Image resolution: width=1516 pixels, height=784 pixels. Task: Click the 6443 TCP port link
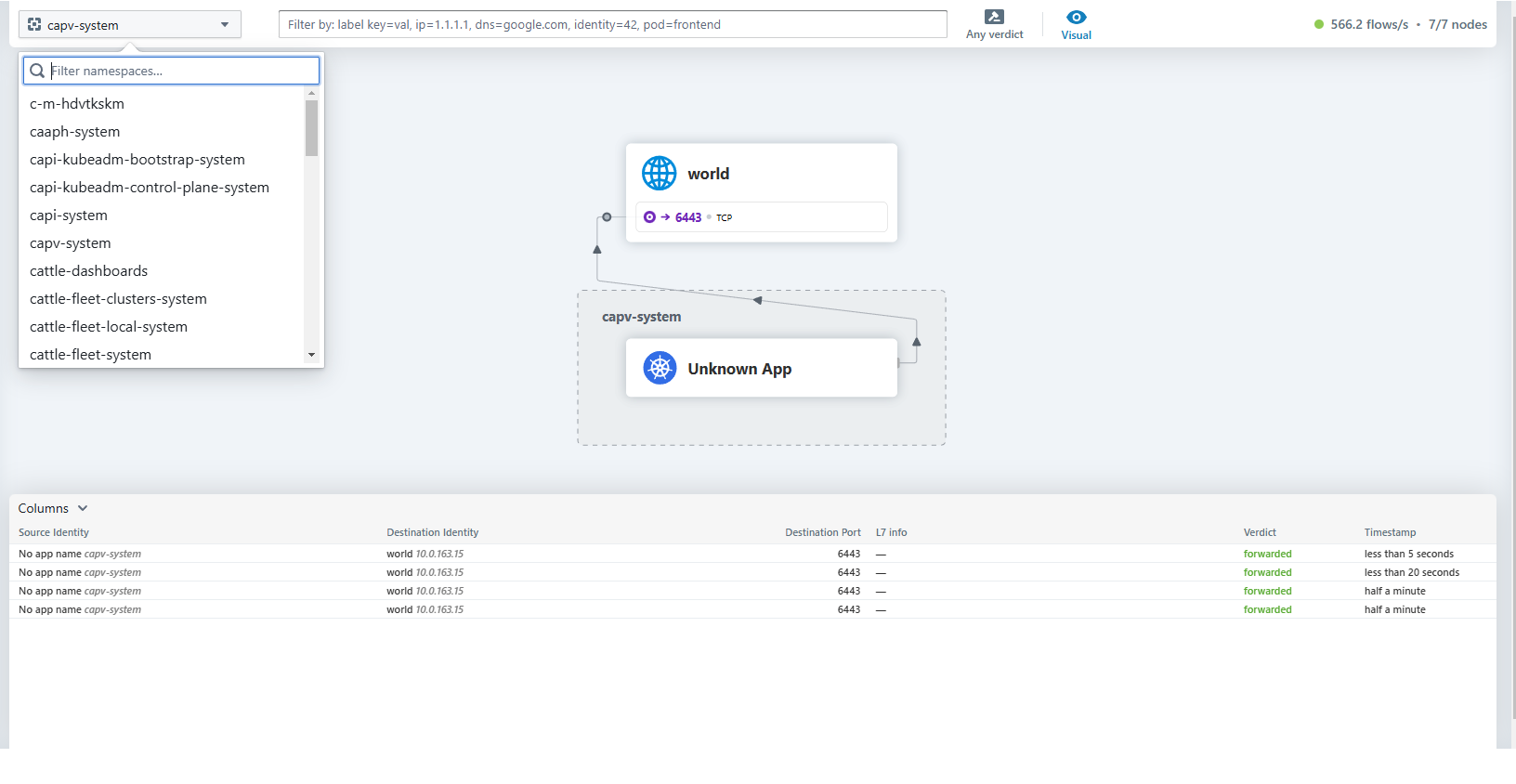pos(688,217)
